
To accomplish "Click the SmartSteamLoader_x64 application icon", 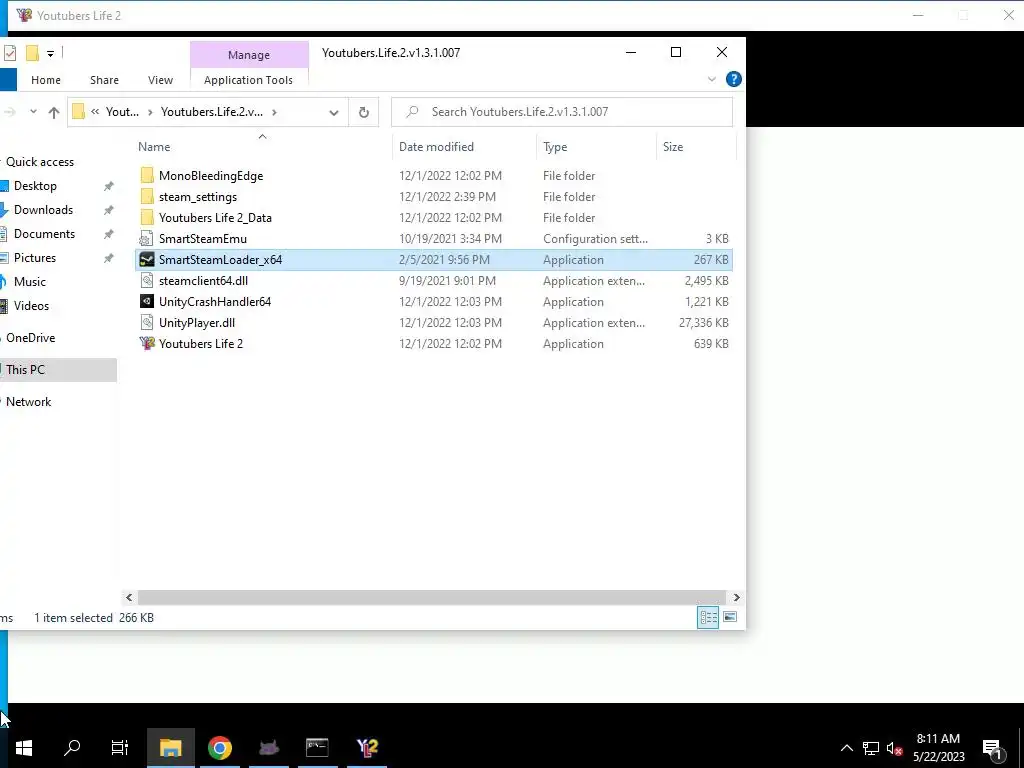I will click(147, 260).
